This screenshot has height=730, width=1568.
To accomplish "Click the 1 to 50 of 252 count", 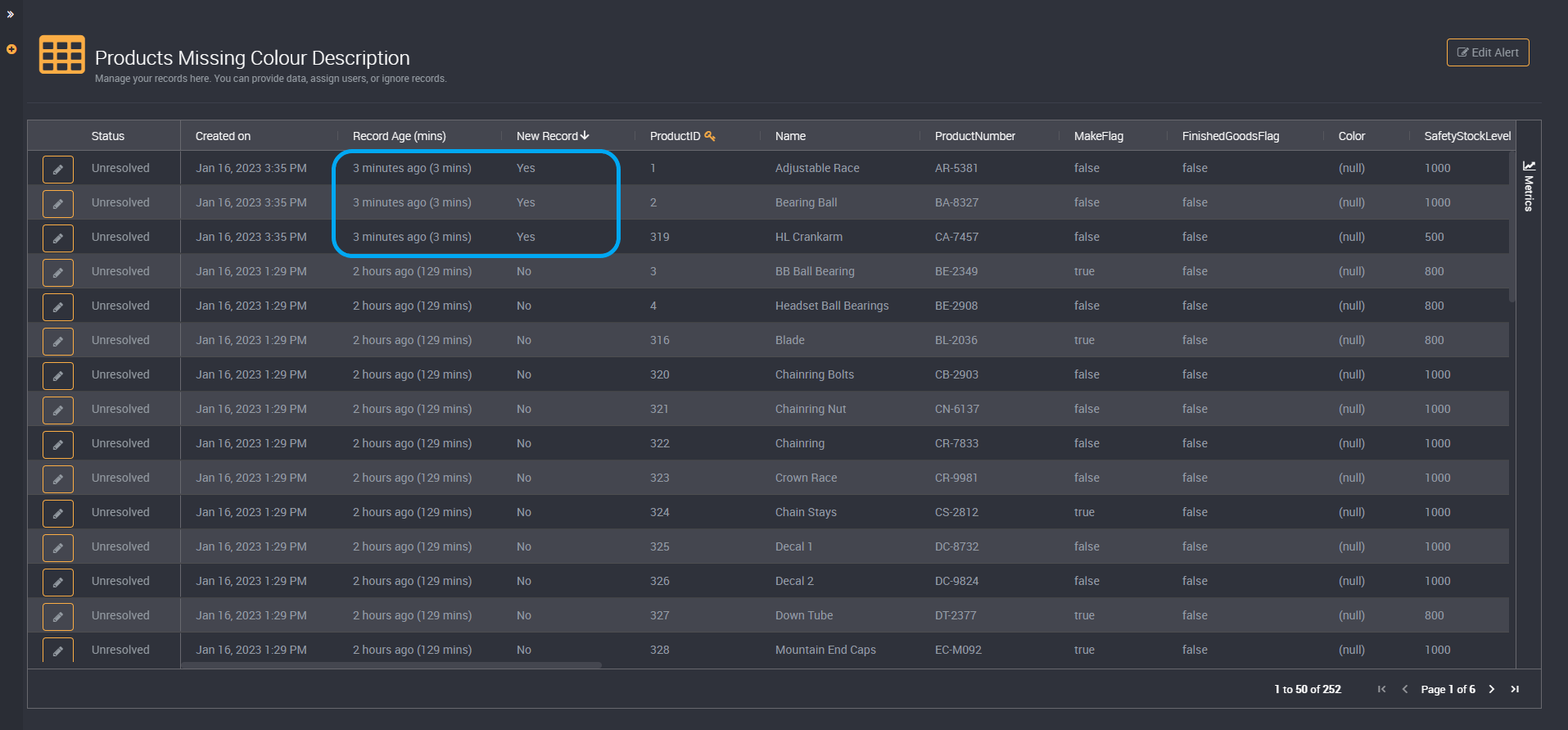I will point(1308,689).
